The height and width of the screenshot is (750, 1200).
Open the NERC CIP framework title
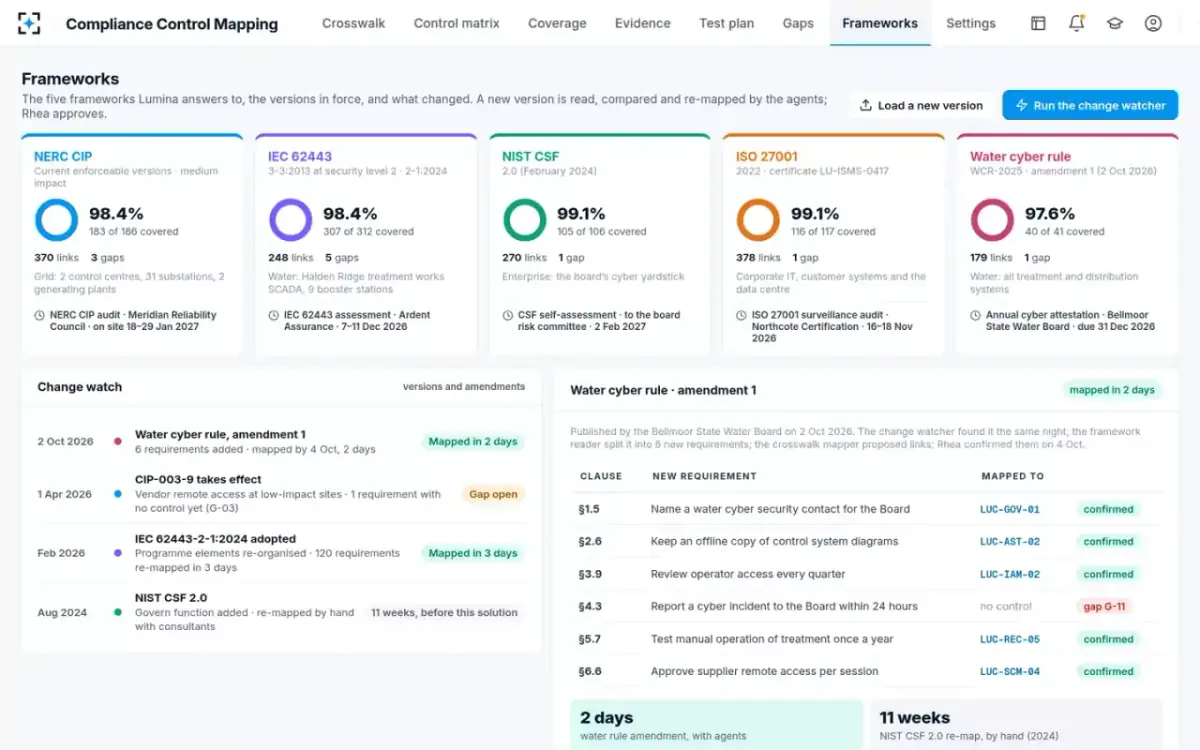coord(63,157)
